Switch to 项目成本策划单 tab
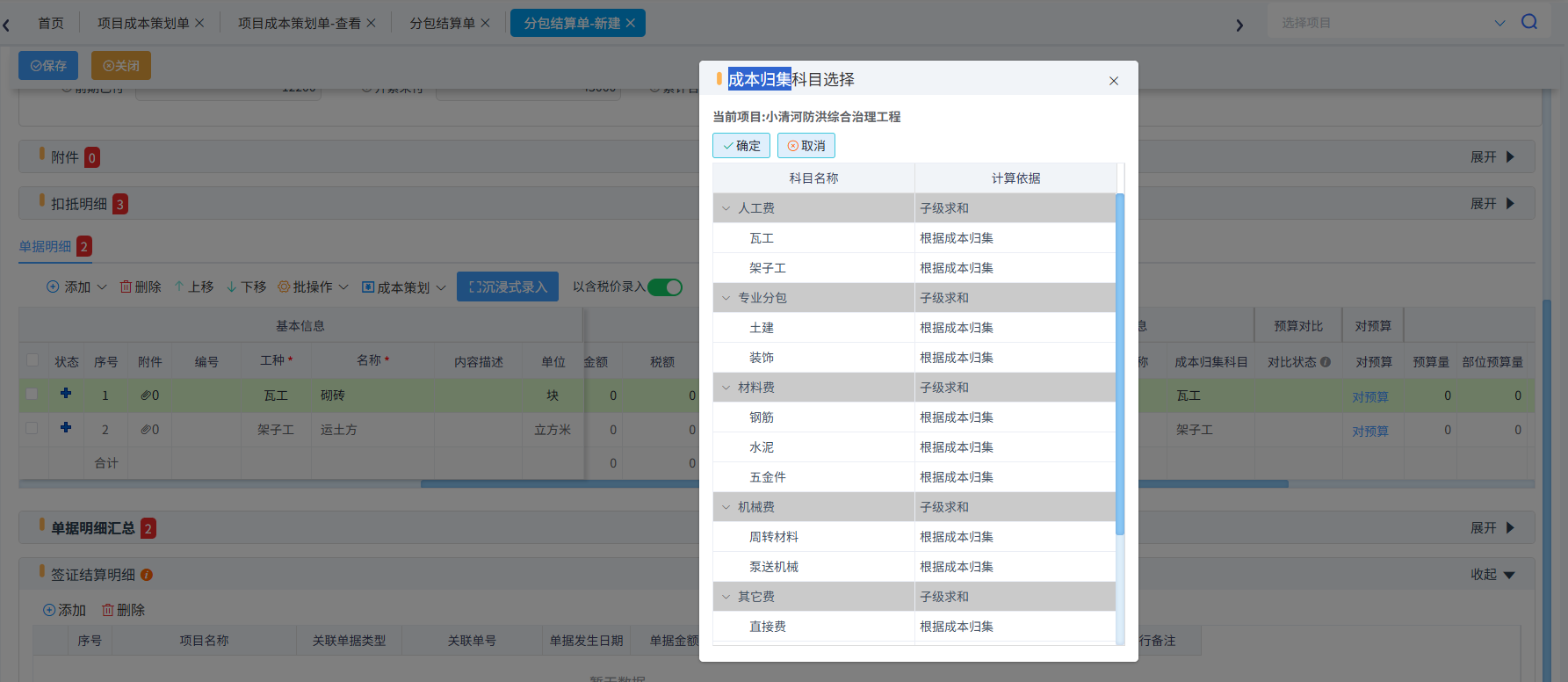Viewport: 1568px width, 682px height. coord(143,23)
